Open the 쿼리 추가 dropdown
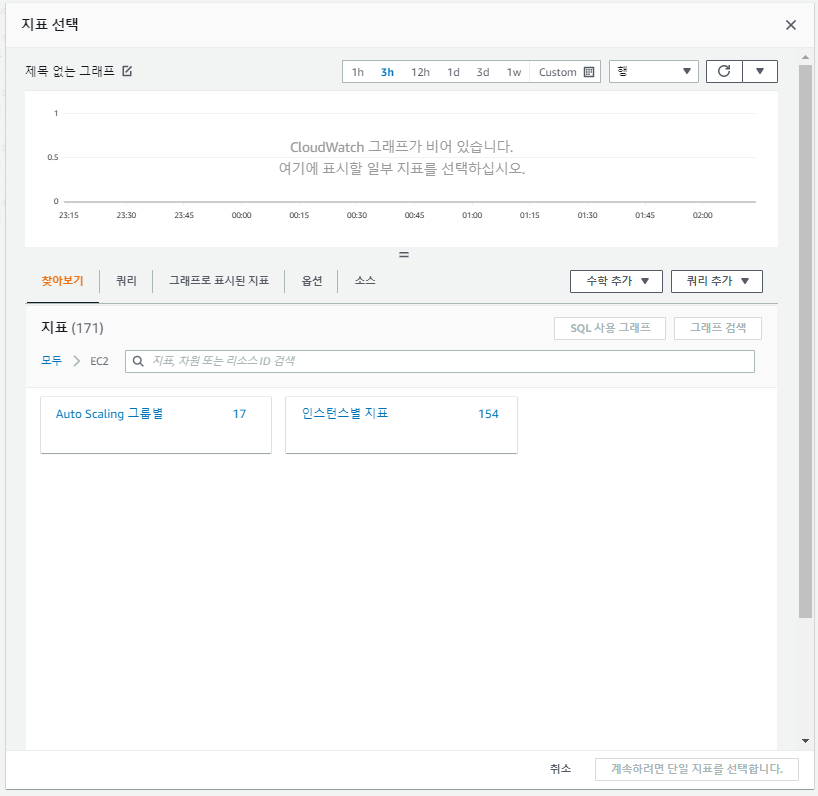 717,281
